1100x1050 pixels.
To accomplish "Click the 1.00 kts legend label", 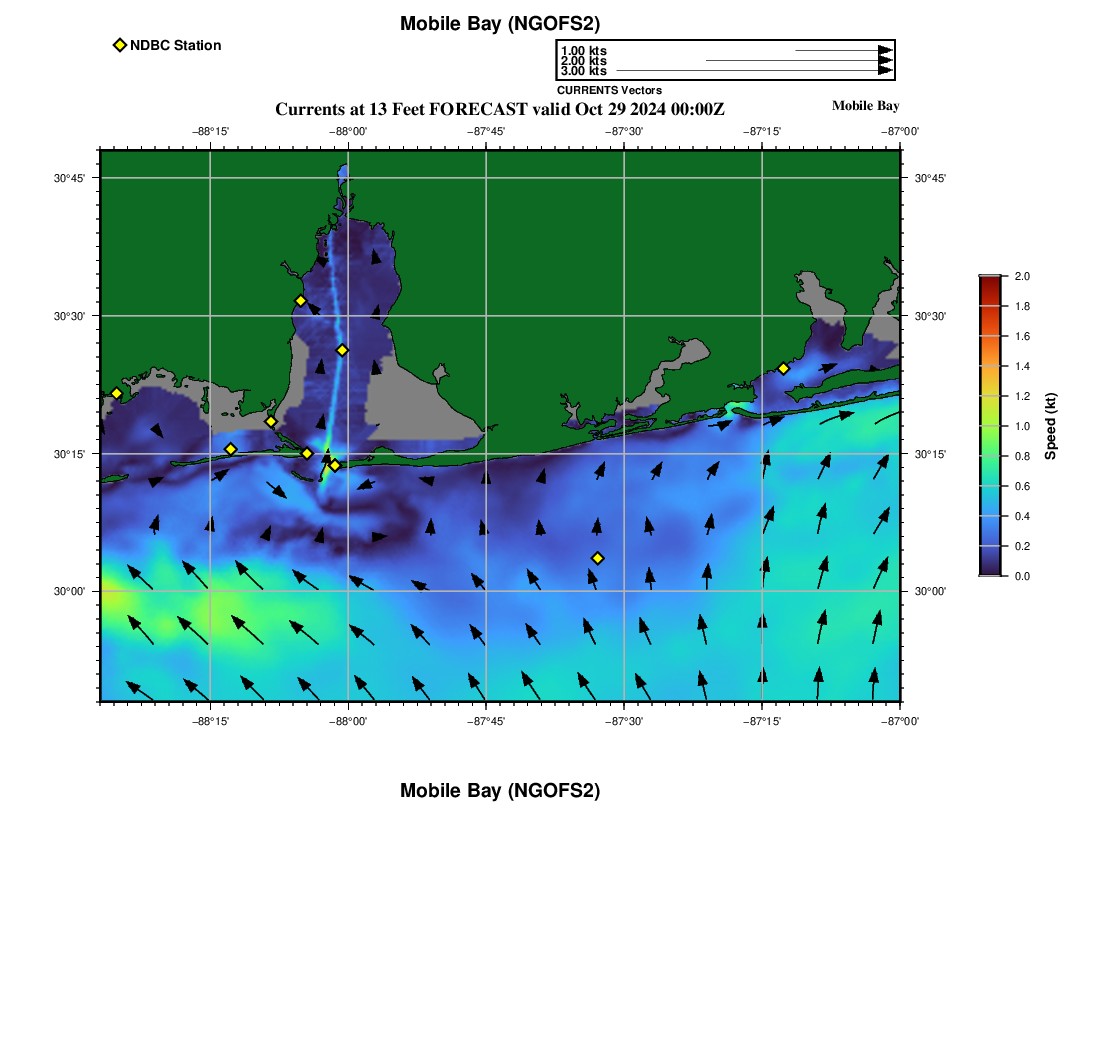I will (x=584, y=51).
